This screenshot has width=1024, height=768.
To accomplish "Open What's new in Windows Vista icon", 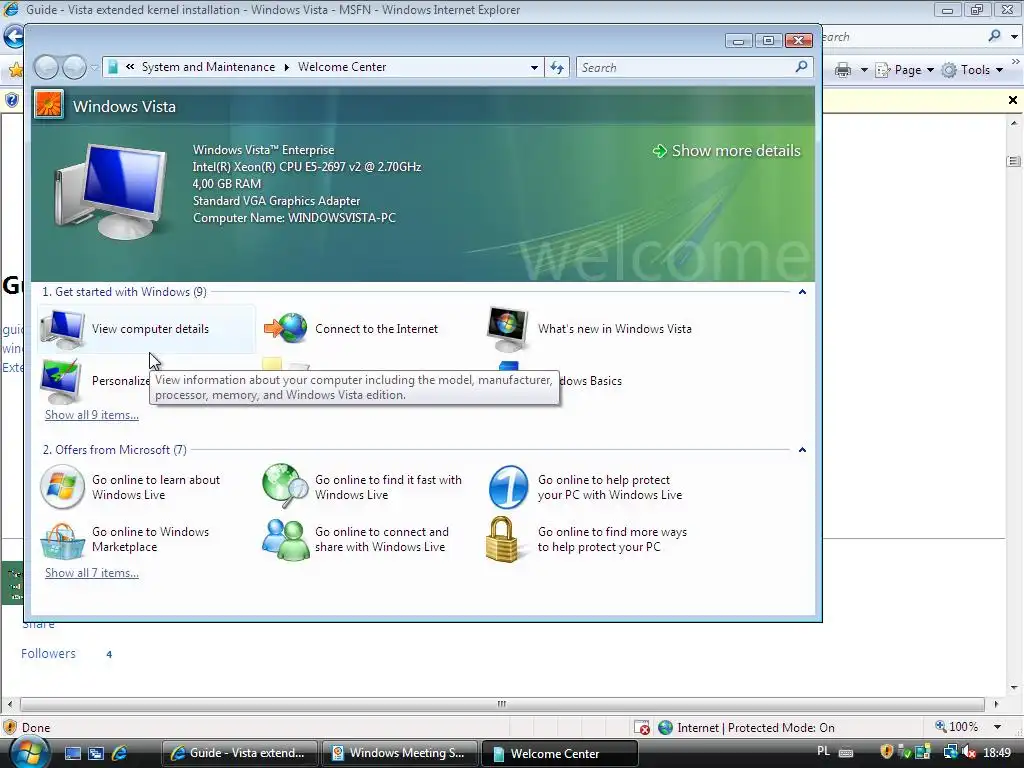I will 507,328.
